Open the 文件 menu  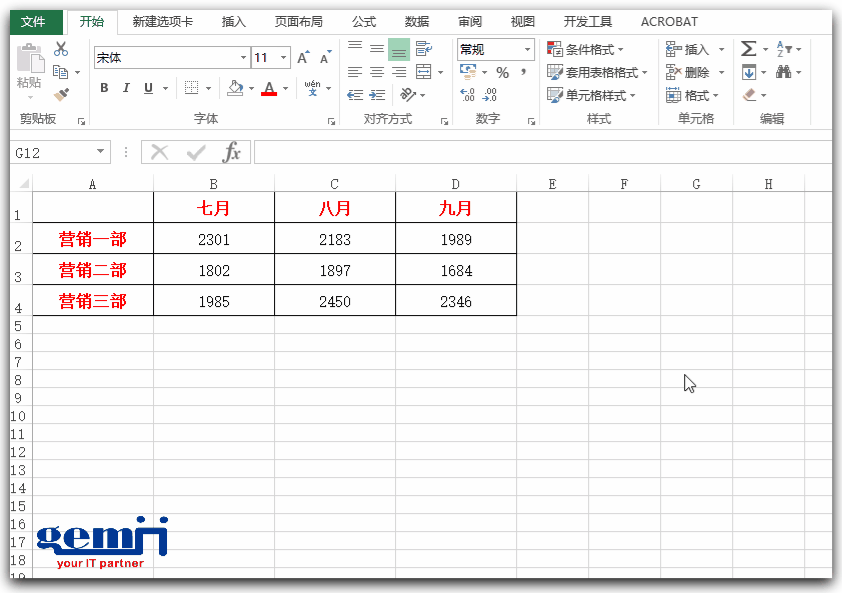pos(36,21)
